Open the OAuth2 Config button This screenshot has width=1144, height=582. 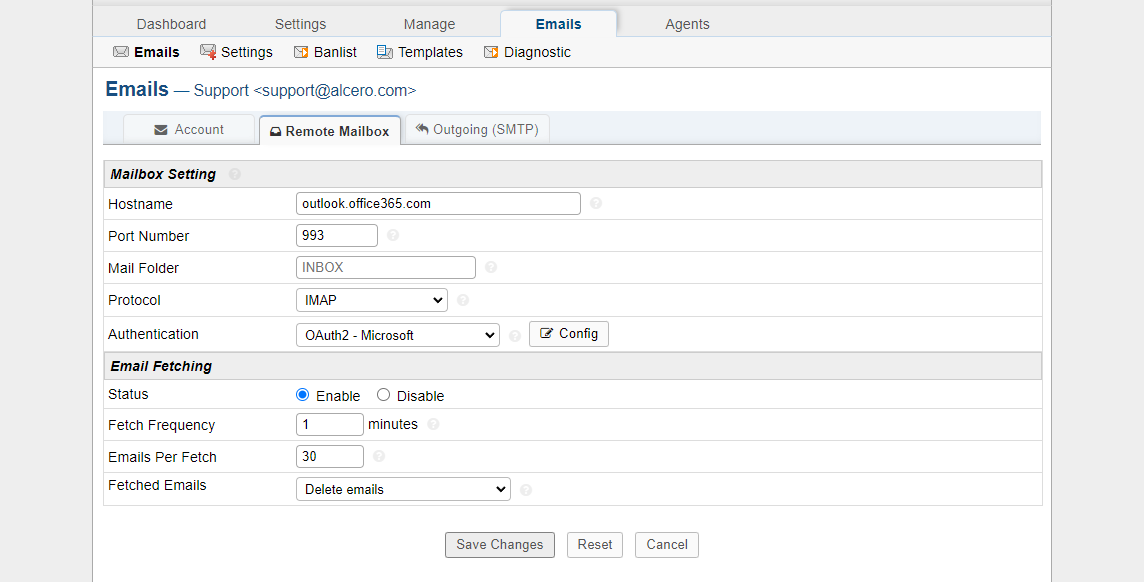click(569, 334)
